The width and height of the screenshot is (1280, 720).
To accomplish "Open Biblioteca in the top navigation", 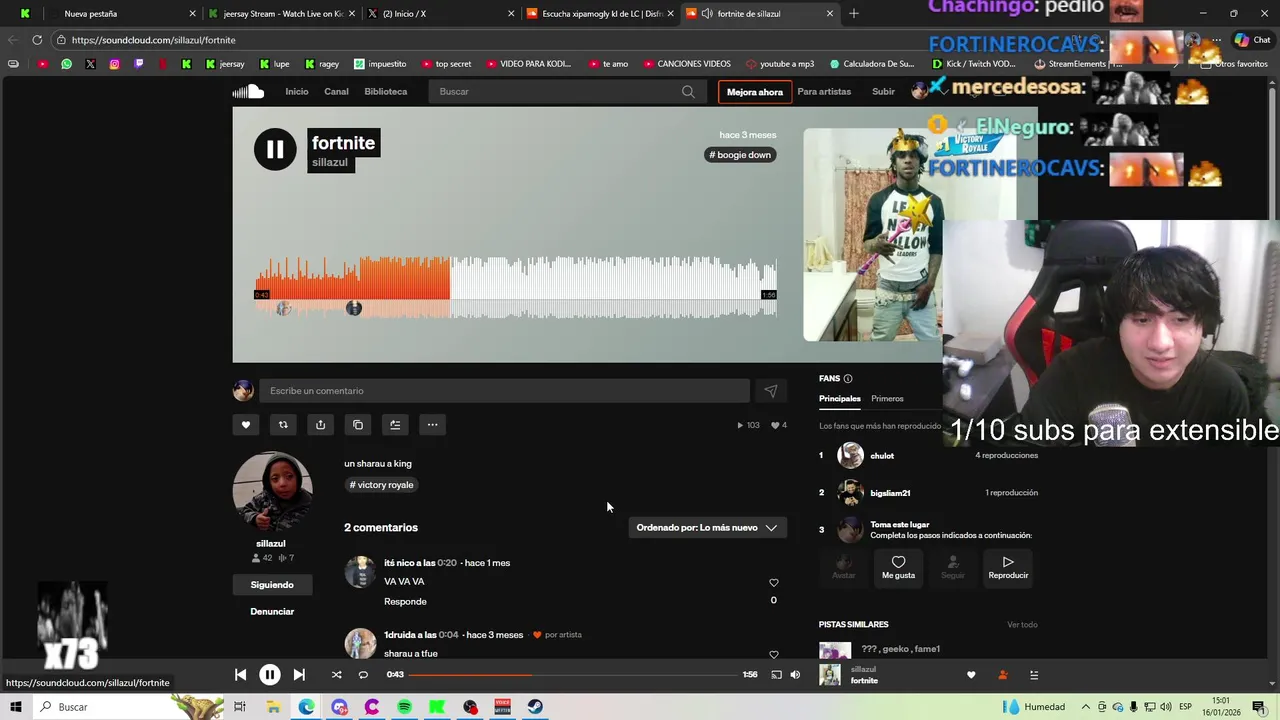I will click(x=385, y=92).
